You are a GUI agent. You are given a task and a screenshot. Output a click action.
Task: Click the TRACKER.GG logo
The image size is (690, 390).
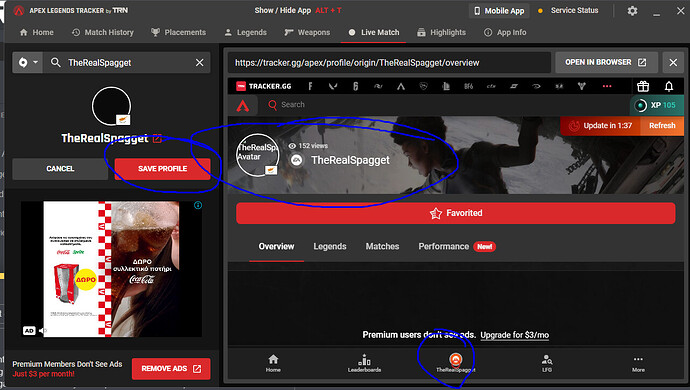(264, 86)
